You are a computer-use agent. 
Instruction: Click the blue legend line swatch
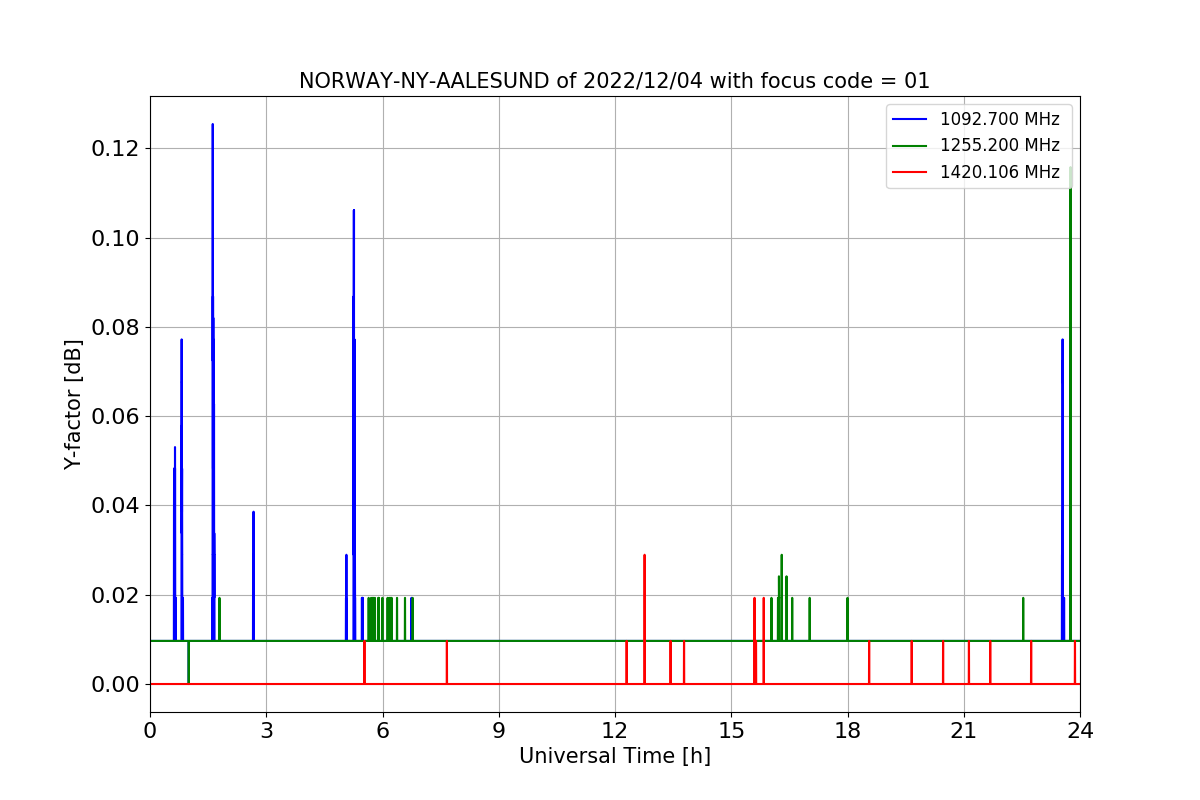(x=911, y=120)
